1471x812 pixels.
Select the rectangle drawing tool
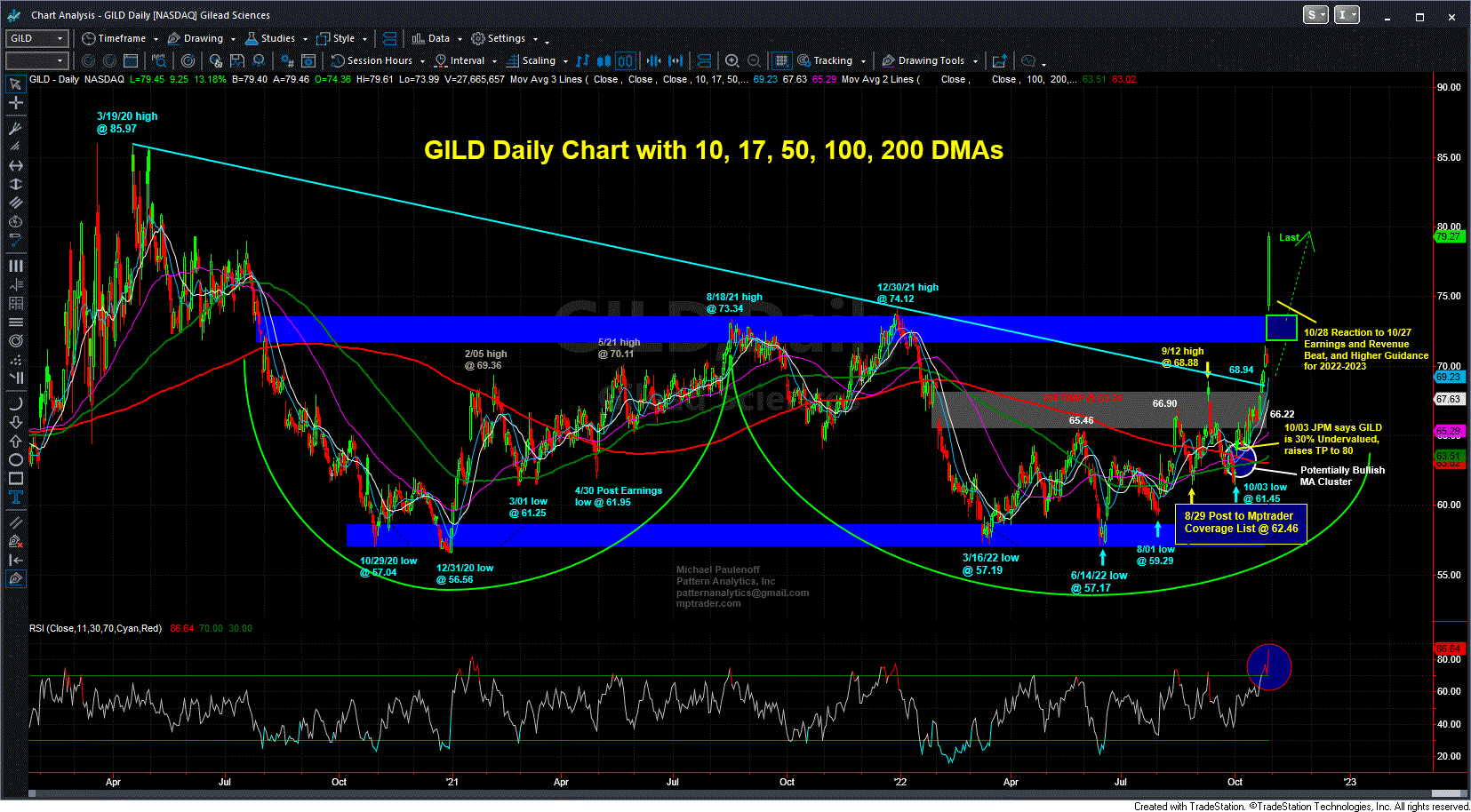15,478
